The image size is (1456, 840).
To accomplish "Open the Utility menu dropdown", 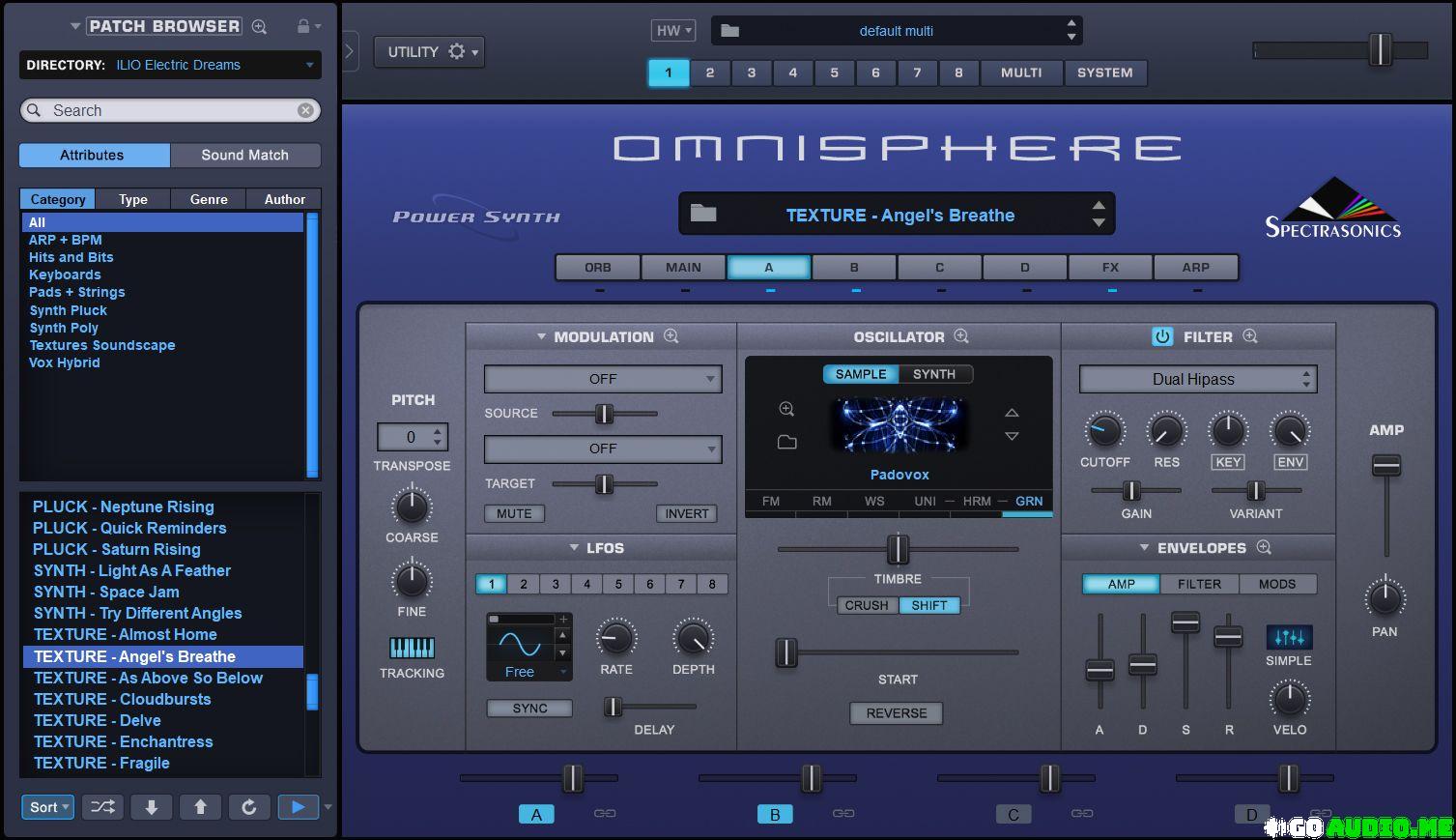I will click(x=429, y=52).
